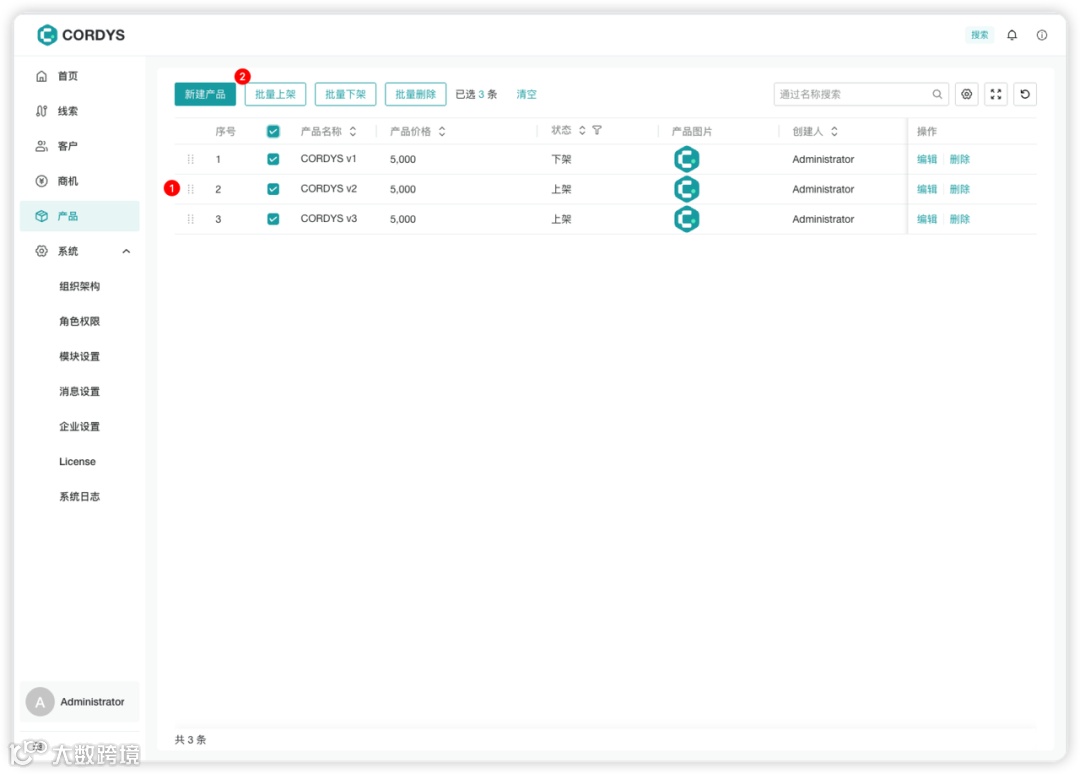Click the CORDYS logo icon

click(47, 34)
